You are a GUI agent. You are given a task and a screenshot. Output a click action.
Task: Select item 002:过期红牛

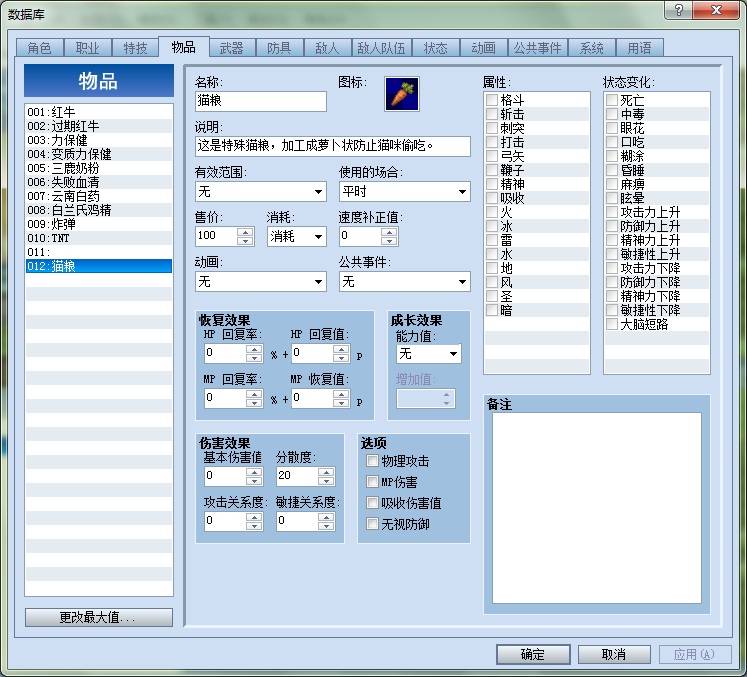coord(99,126)
